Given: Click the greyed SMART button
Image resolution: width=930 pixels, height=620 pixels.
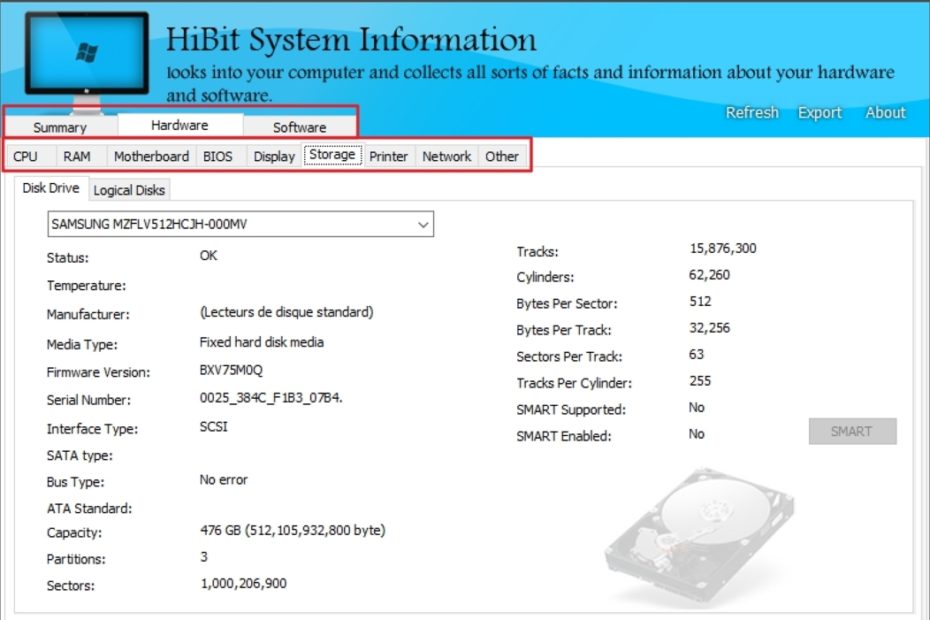Looking at the screenshot, I should tap(852, 431).
